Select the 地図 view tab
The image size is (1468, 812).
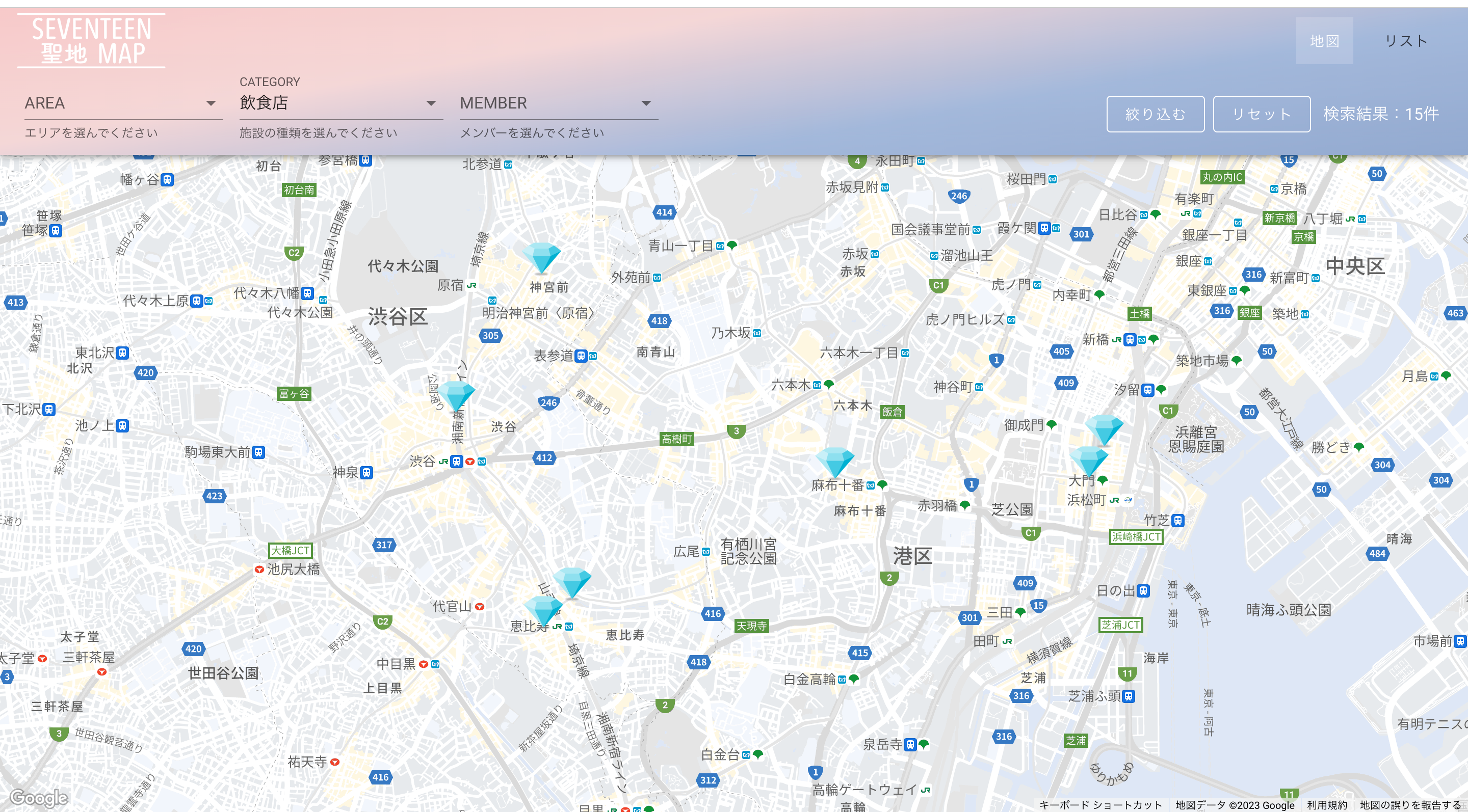click(x=1324, y=40)
